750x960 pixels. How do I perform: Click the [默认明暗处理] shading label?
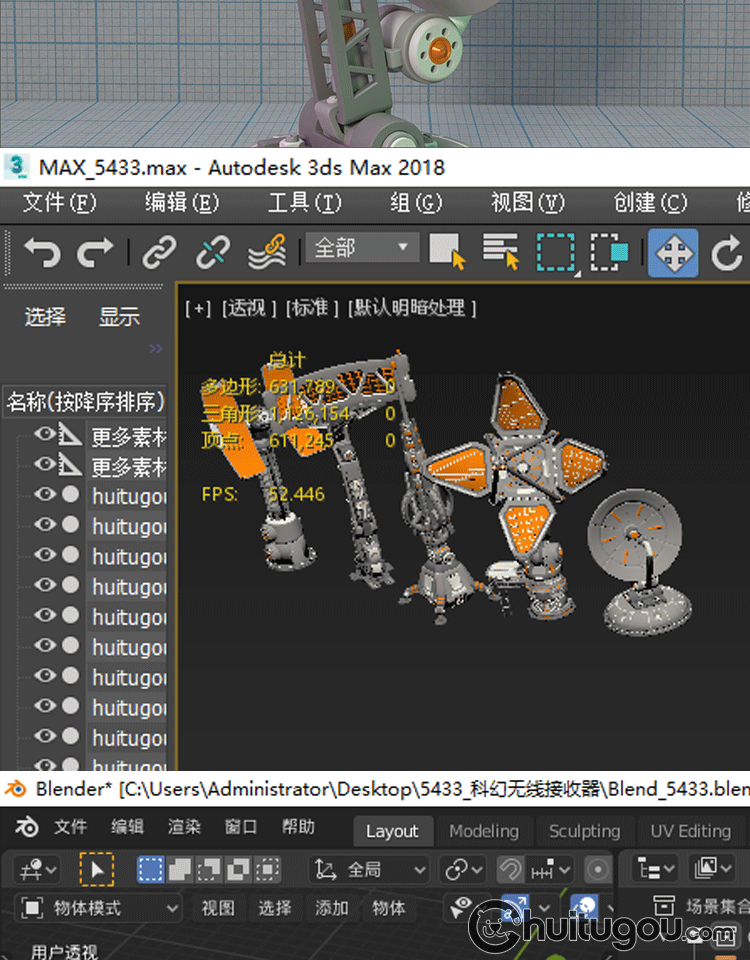click(411, 307)
